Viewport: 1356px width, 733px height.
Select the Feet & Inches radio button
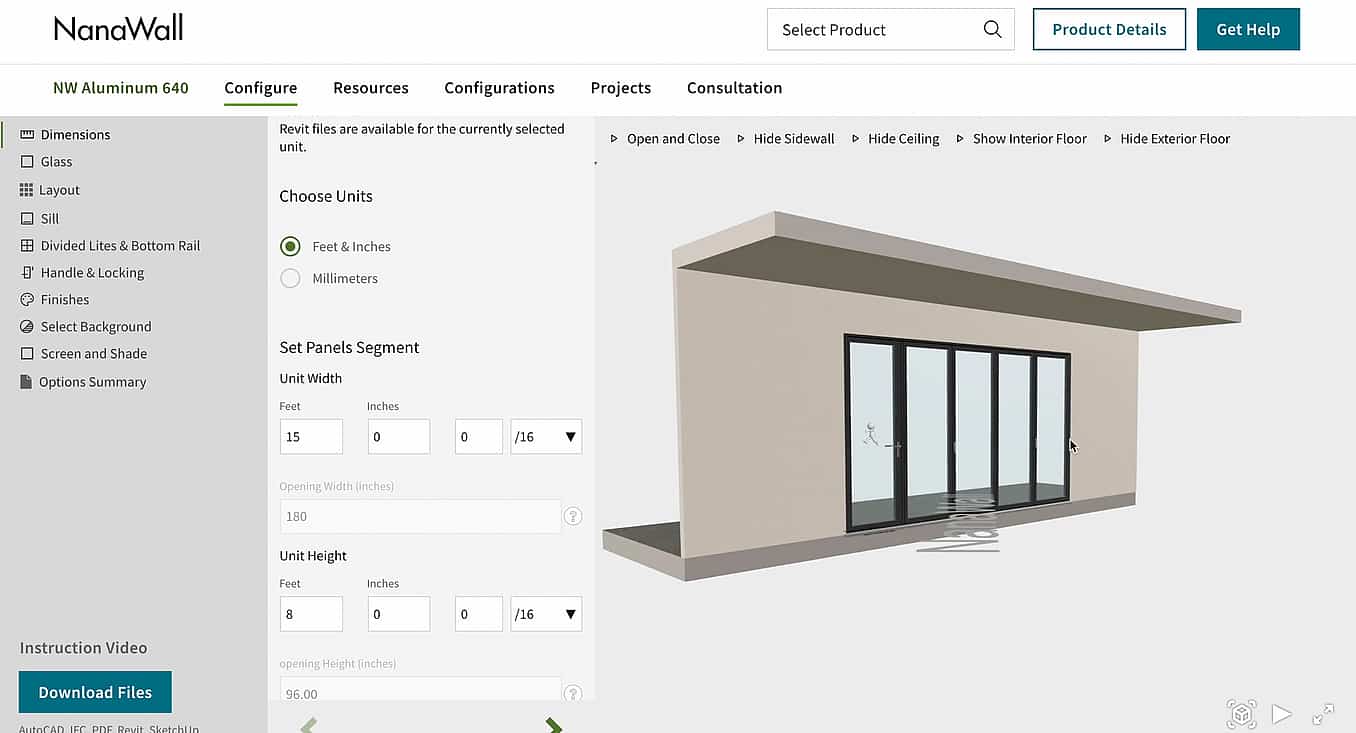coord(290,246)
